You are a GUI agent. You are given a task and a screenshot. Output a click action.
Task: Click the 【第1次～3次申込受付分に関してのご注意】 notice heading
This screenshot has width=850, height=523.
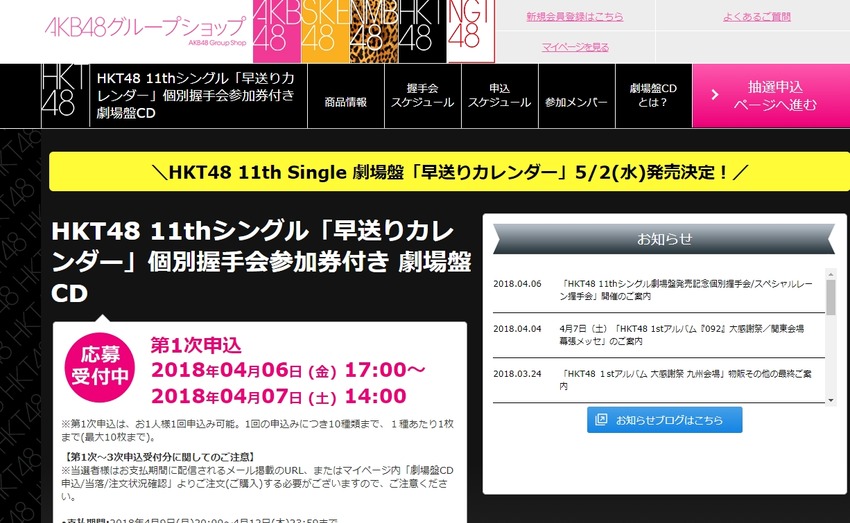point(159,457)
